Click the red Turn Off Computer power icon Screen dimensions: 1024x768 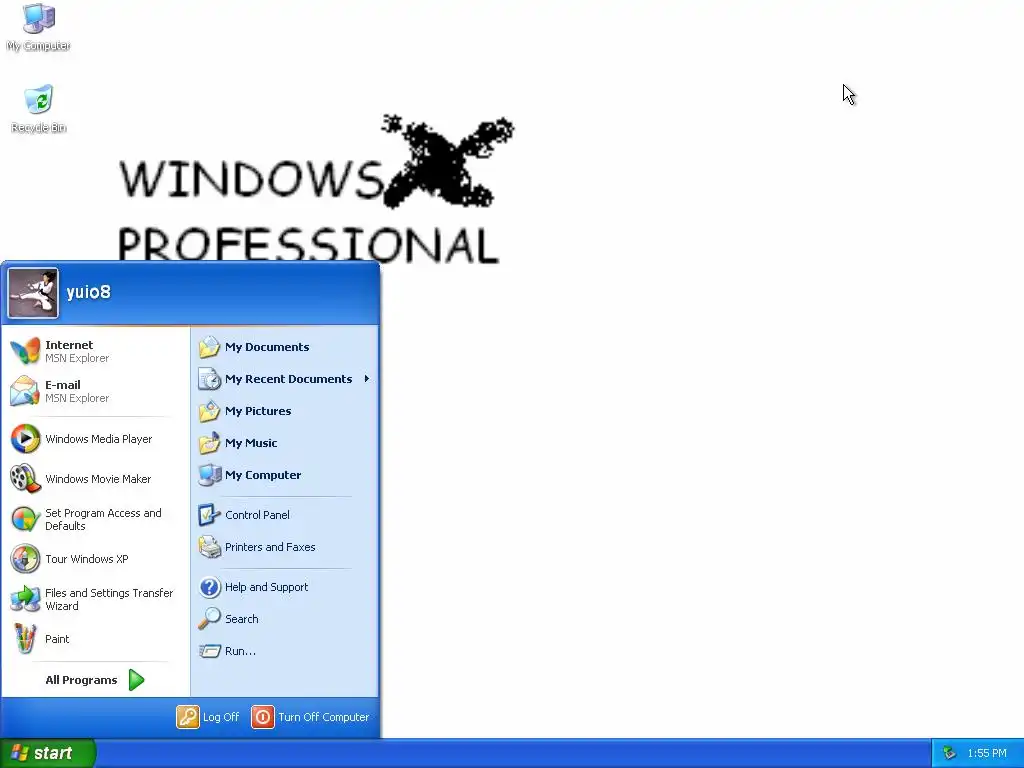click(263, 717)
